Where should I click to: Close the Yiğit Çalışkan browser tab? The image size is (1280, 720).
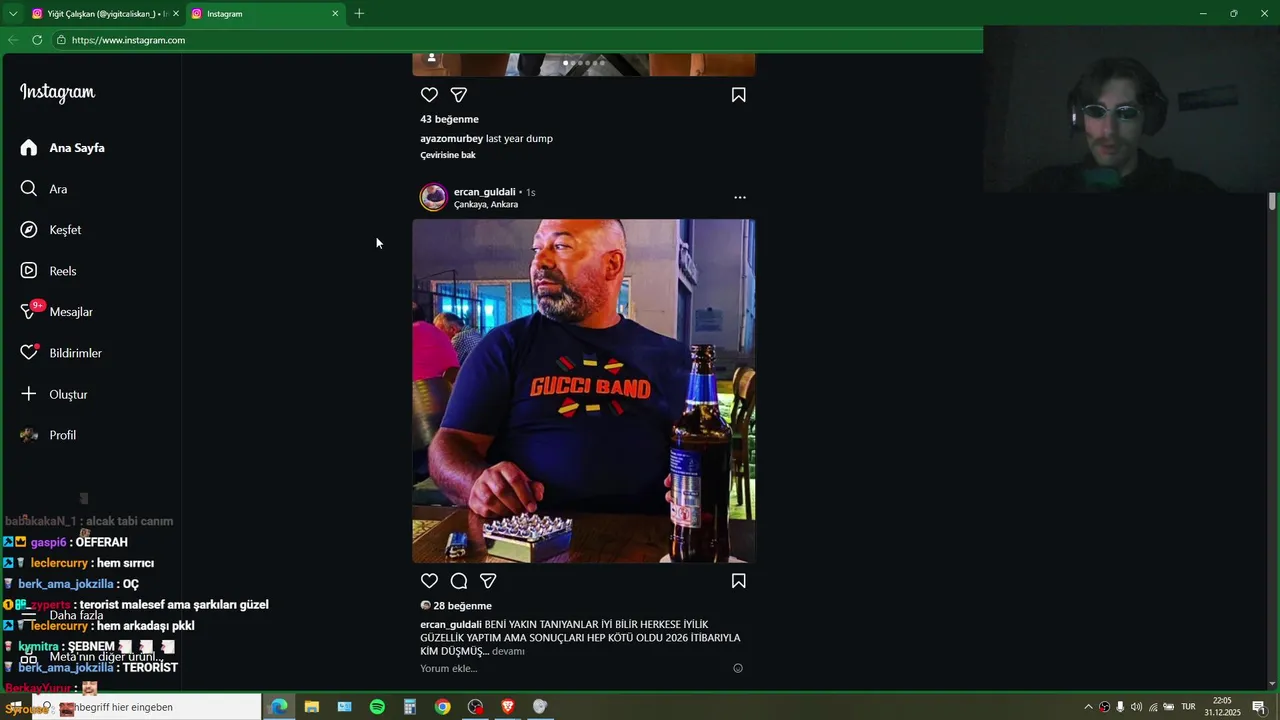[176, 14]
